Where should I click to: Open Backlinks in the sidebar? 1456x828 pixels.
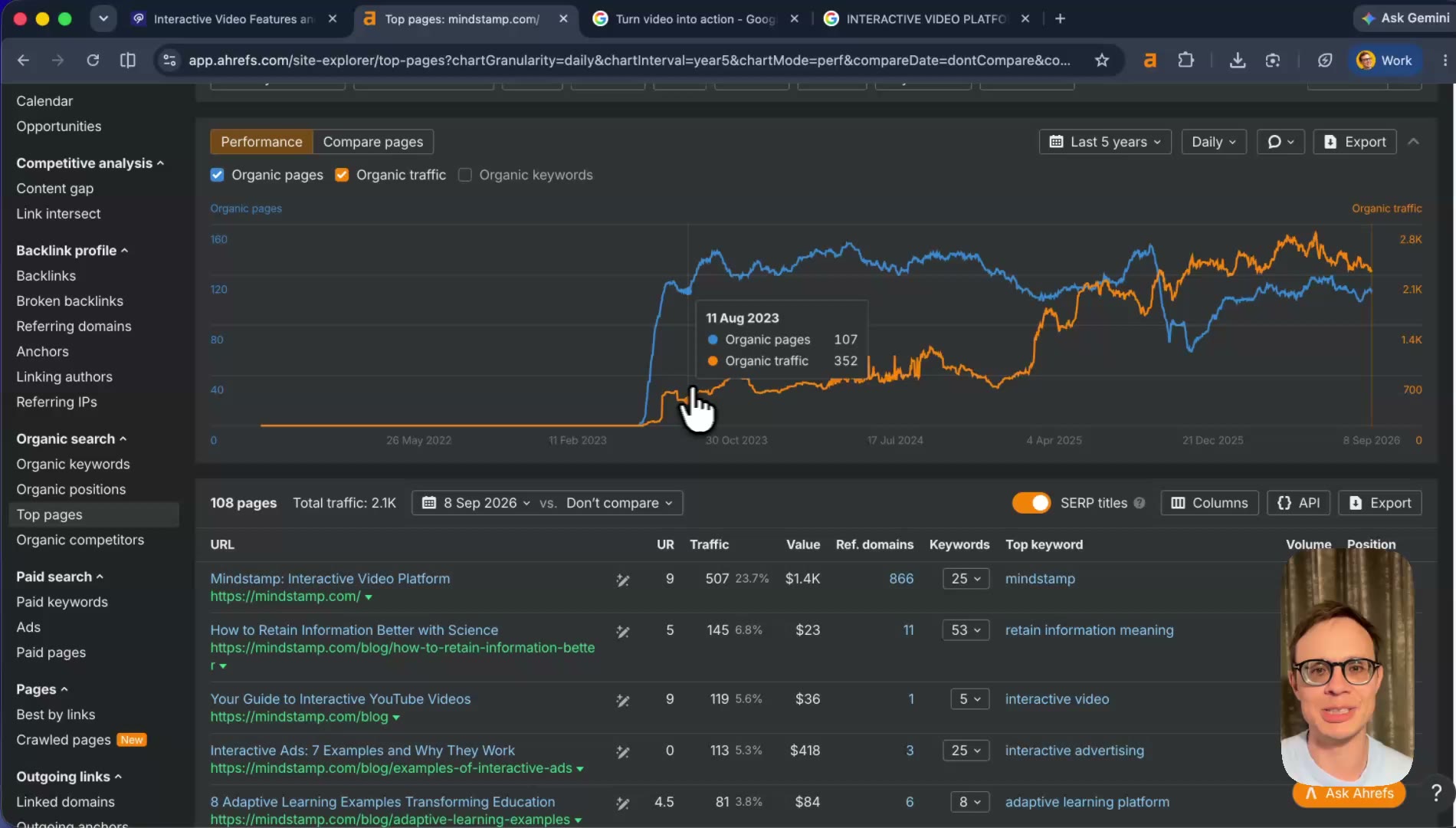pyautogui.click(x=46, y=276)
